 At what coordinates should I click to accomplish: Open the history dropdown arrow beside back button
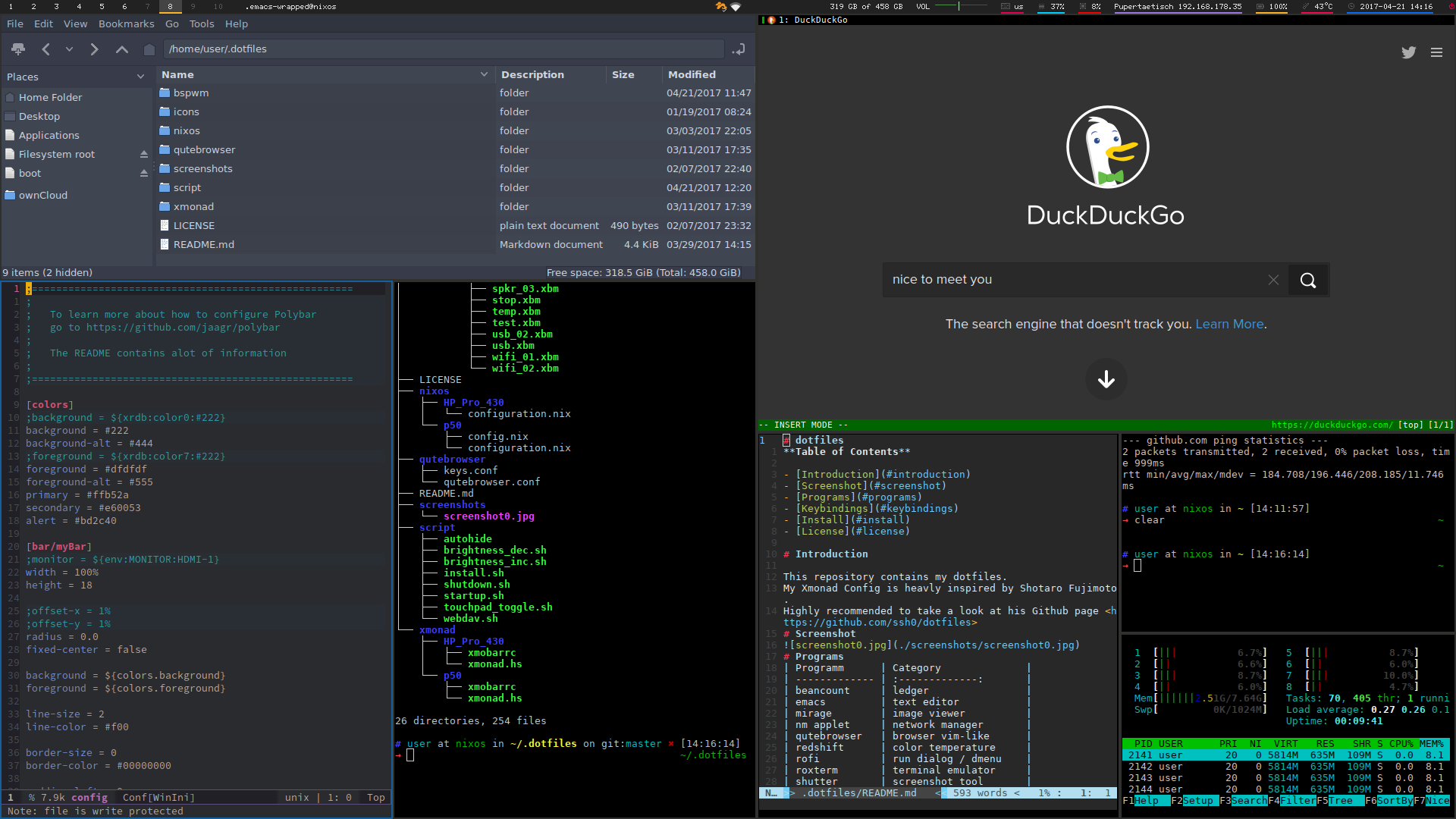(69, 49)
